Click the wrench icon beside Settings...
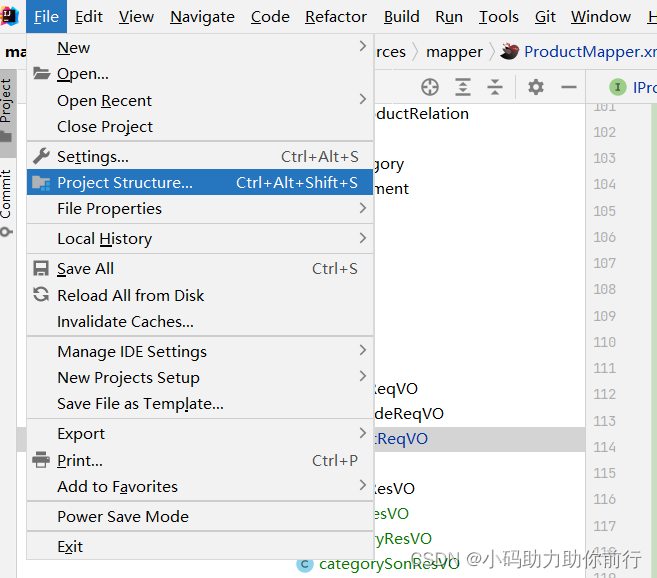 click(41, 156)
